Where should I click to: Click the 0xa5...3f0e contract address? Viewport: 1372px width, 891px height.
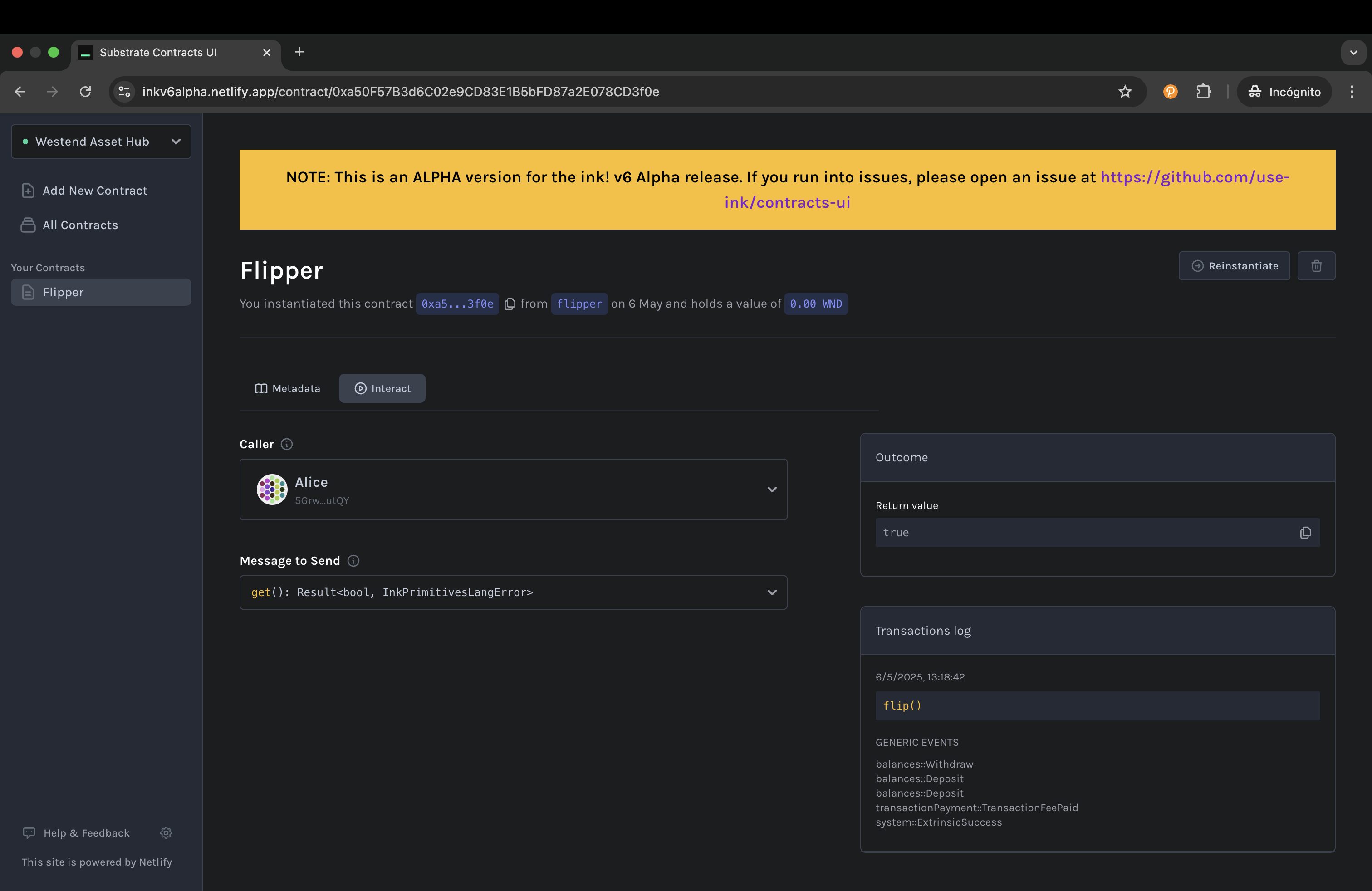457,304
